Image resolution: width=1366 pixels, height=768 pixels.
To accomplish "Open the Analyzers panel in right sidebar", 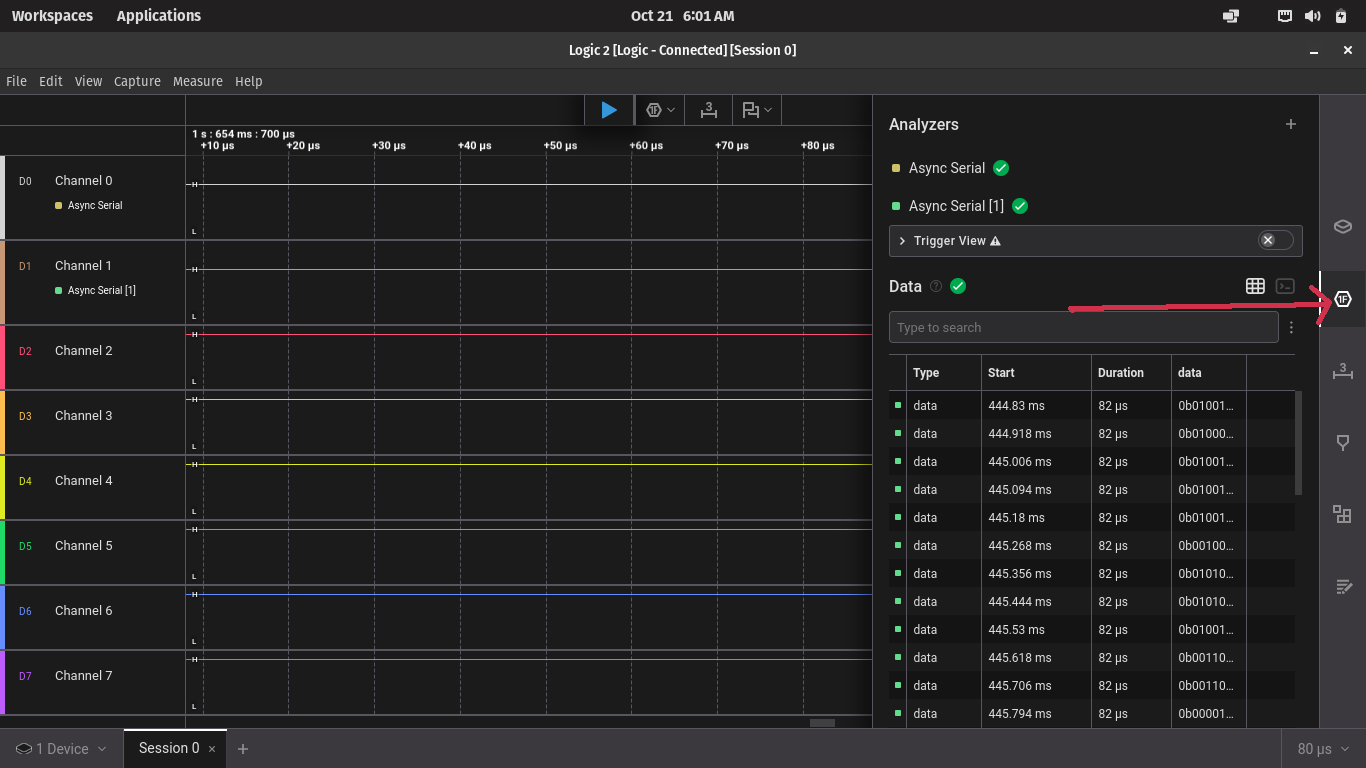I will (1342, 299).
